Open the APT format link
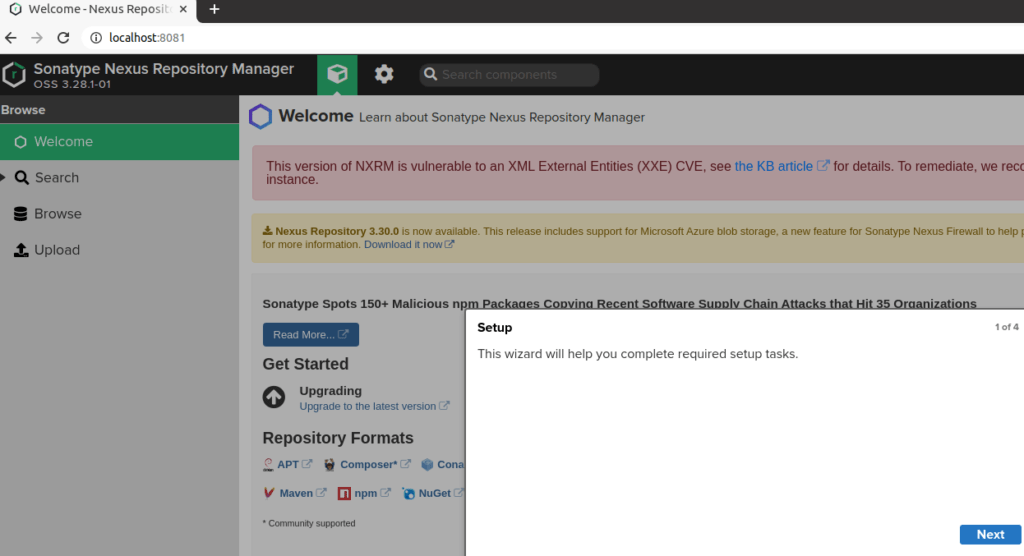This screenshot has width=1024, height=556. click(x=288, y=465)
